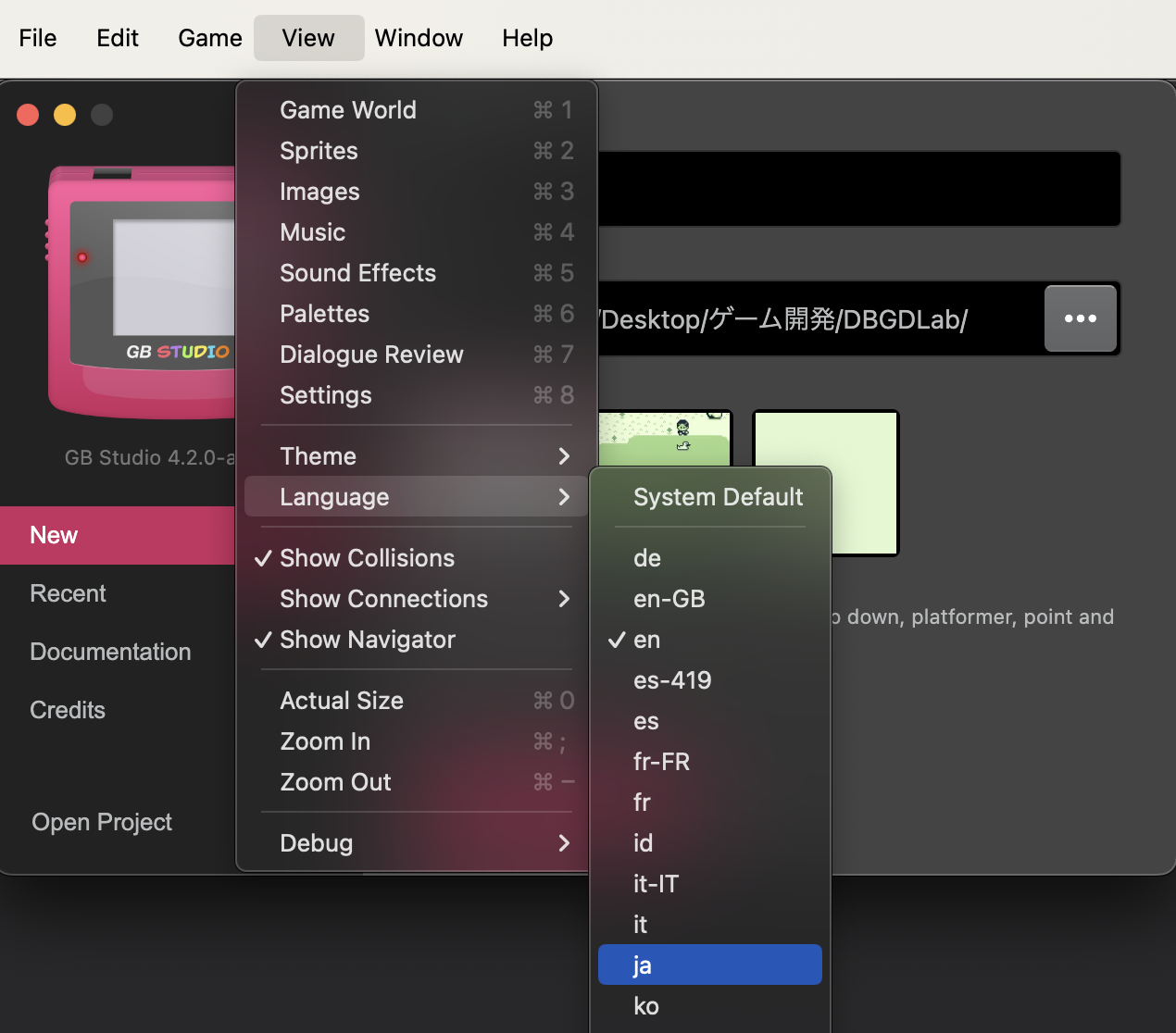Open Palettes view
Viewport: 1176px width, 1033px height.
[x=417, y=314]
